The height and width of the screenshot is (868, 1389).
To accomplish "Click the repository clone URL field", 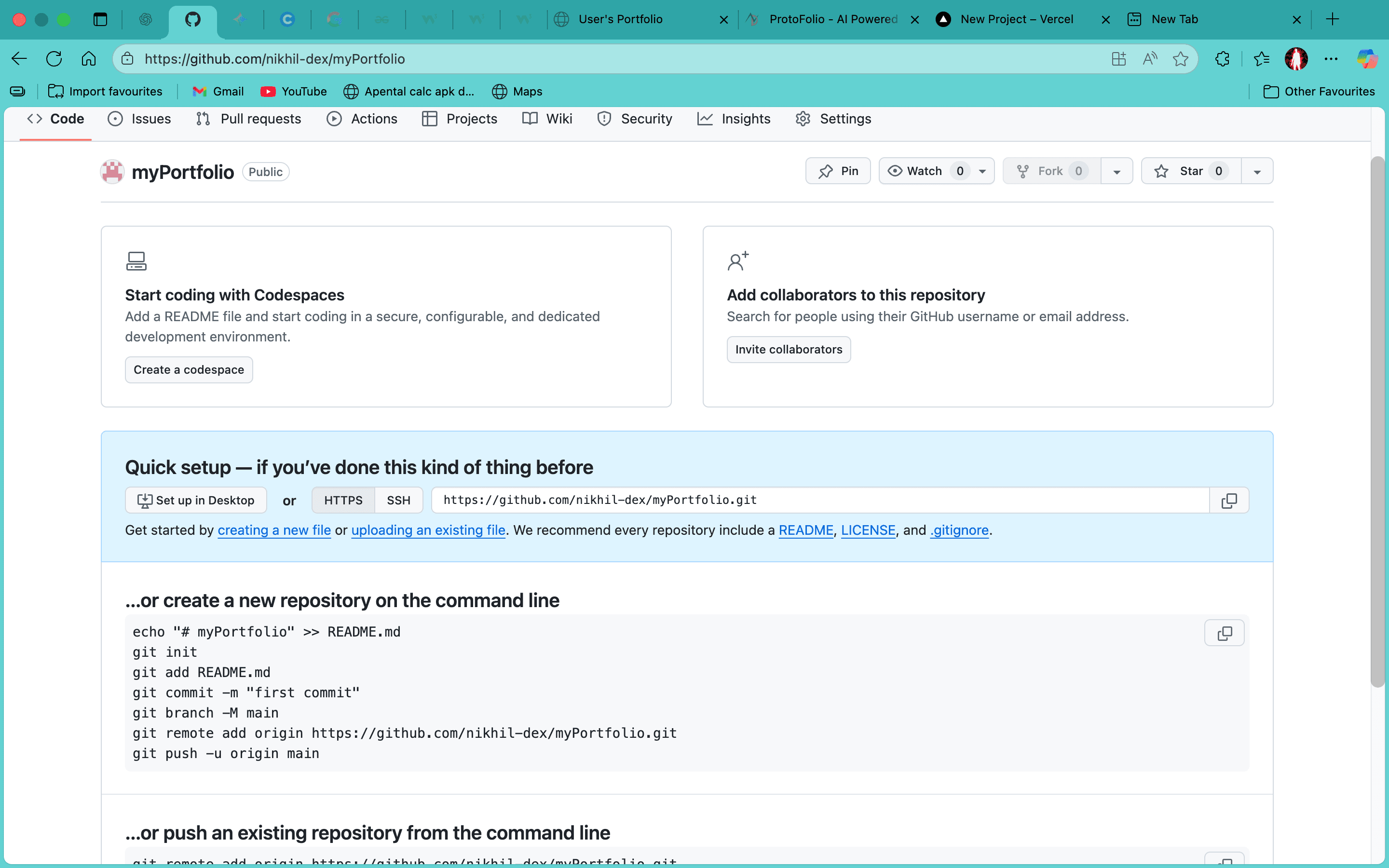I will pos(821,501).
